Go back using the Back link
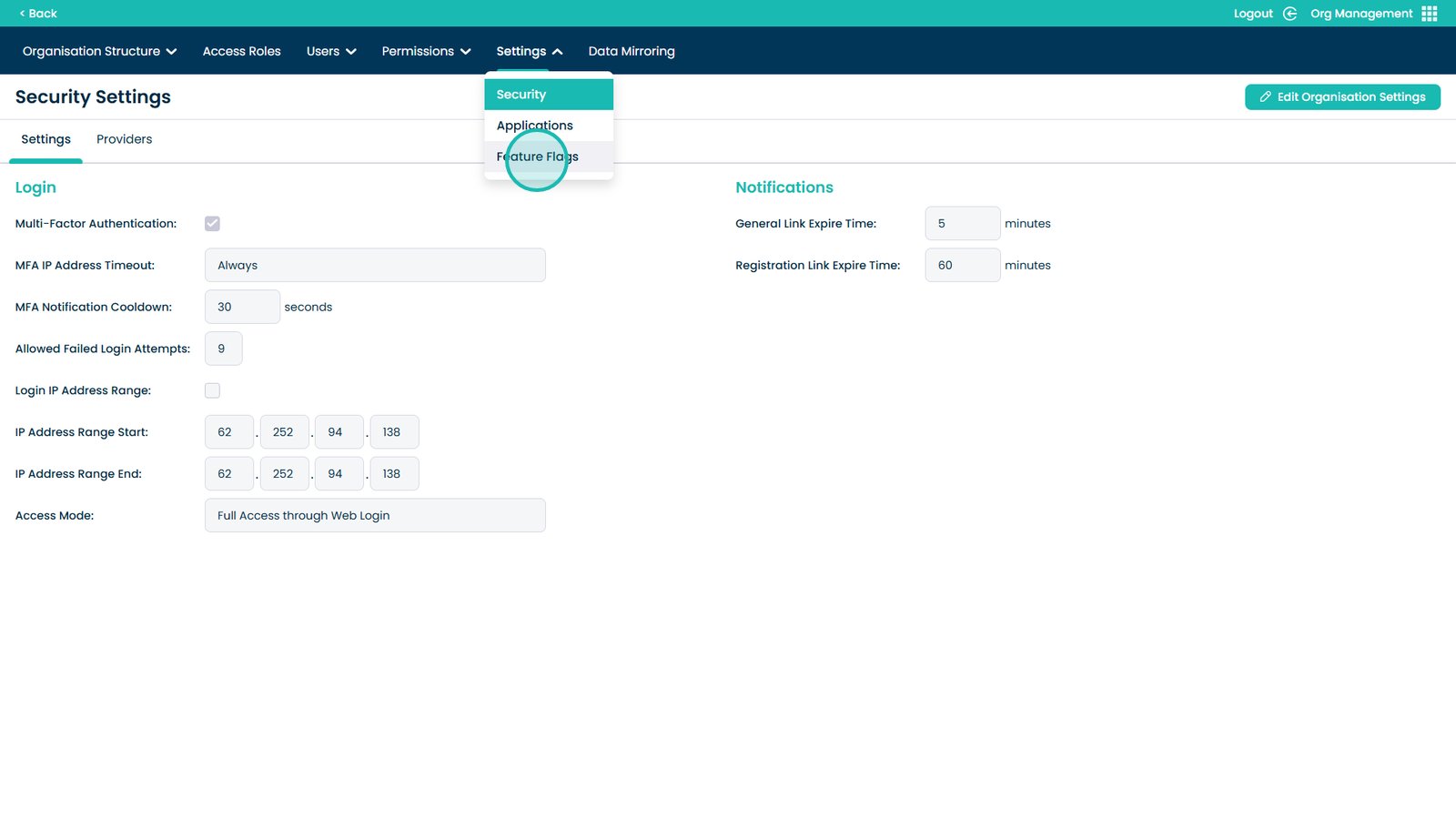The image size is (1456, 819). tap(38, 14)
